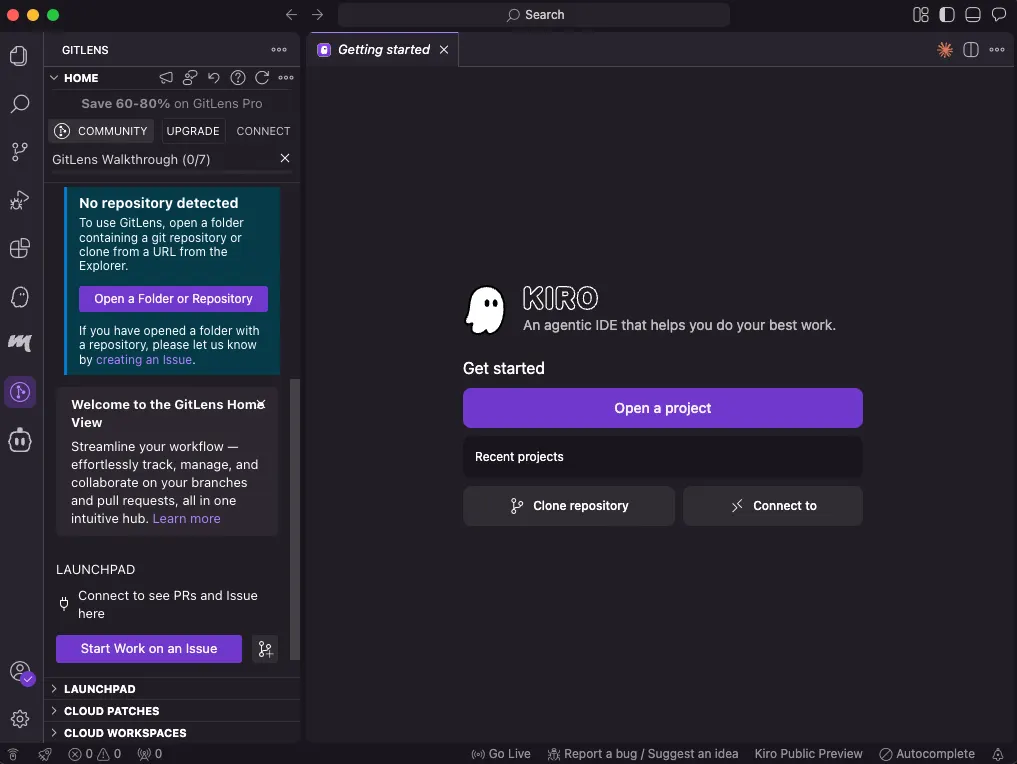This screenshot has height=764, width=1017.
Task: Go back with the navigation arrow
Action: point(291,14)
